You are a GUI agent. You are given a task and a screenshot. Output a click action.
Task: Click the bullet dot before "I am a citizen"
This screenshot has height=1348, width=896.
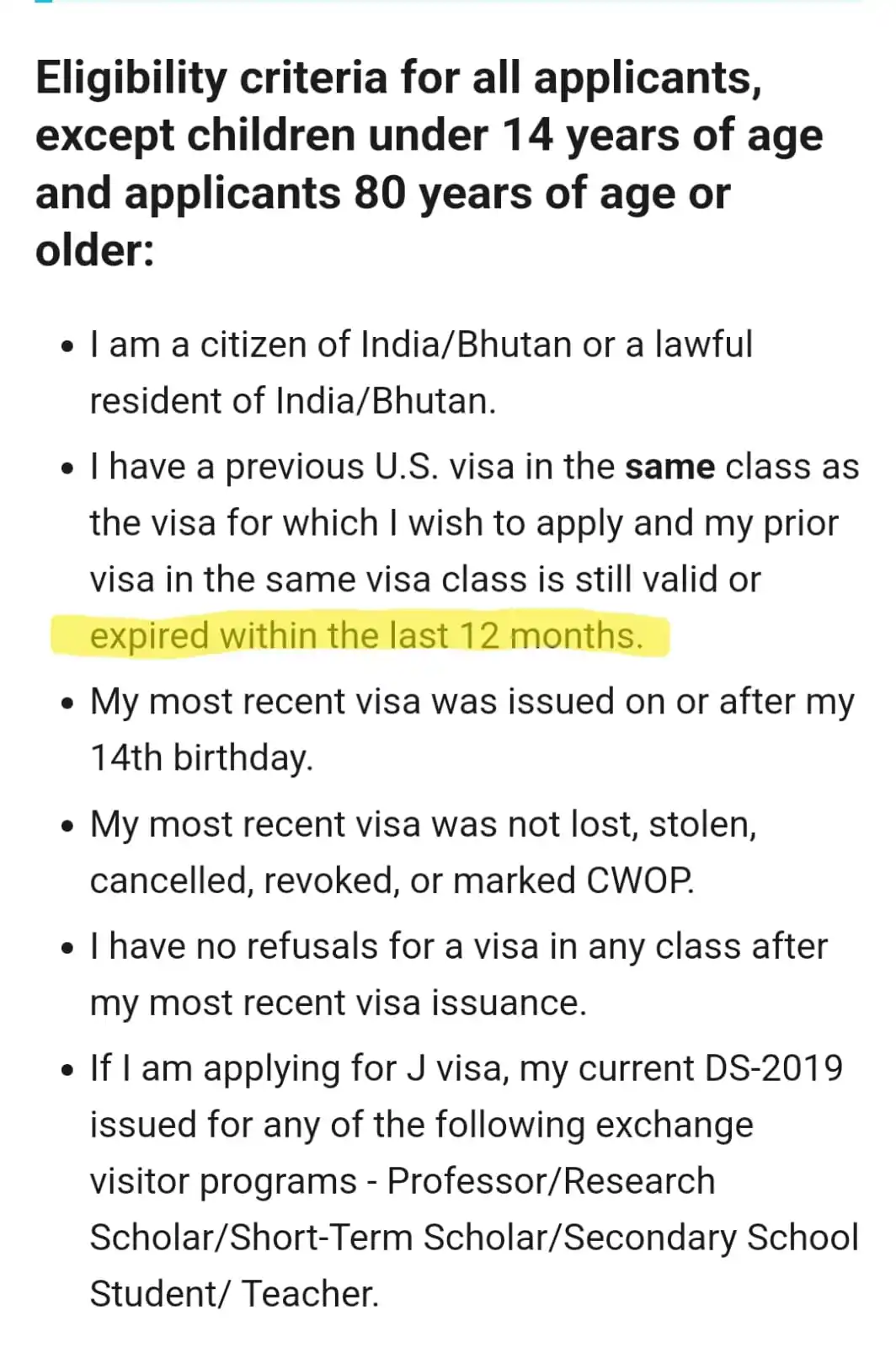pos(68,348)
